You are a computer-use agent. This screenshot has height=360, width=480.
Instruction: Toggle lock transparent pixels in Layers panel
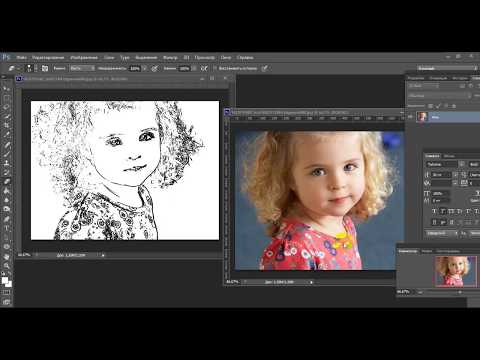(x=431, y=106)
